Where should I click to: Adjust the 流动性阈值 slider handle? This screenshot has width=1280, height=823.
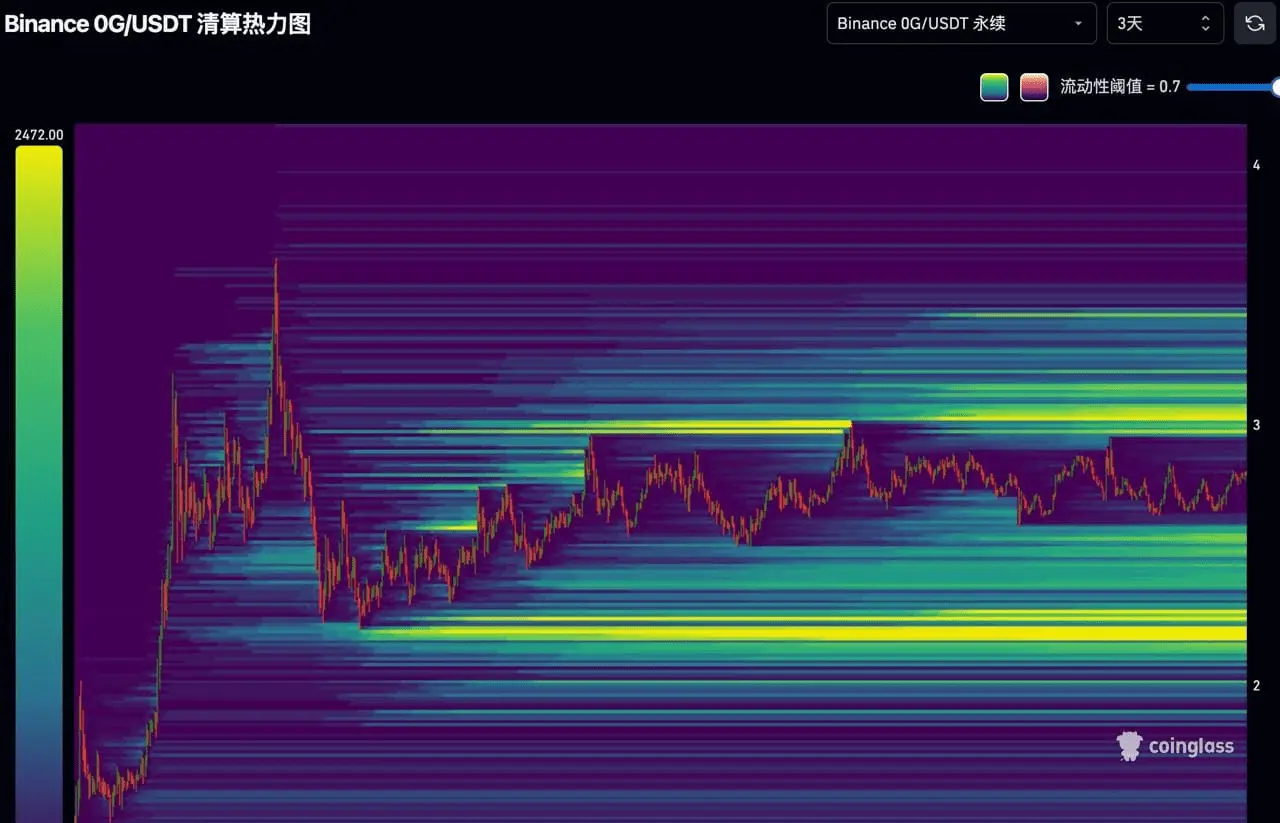1276,87
